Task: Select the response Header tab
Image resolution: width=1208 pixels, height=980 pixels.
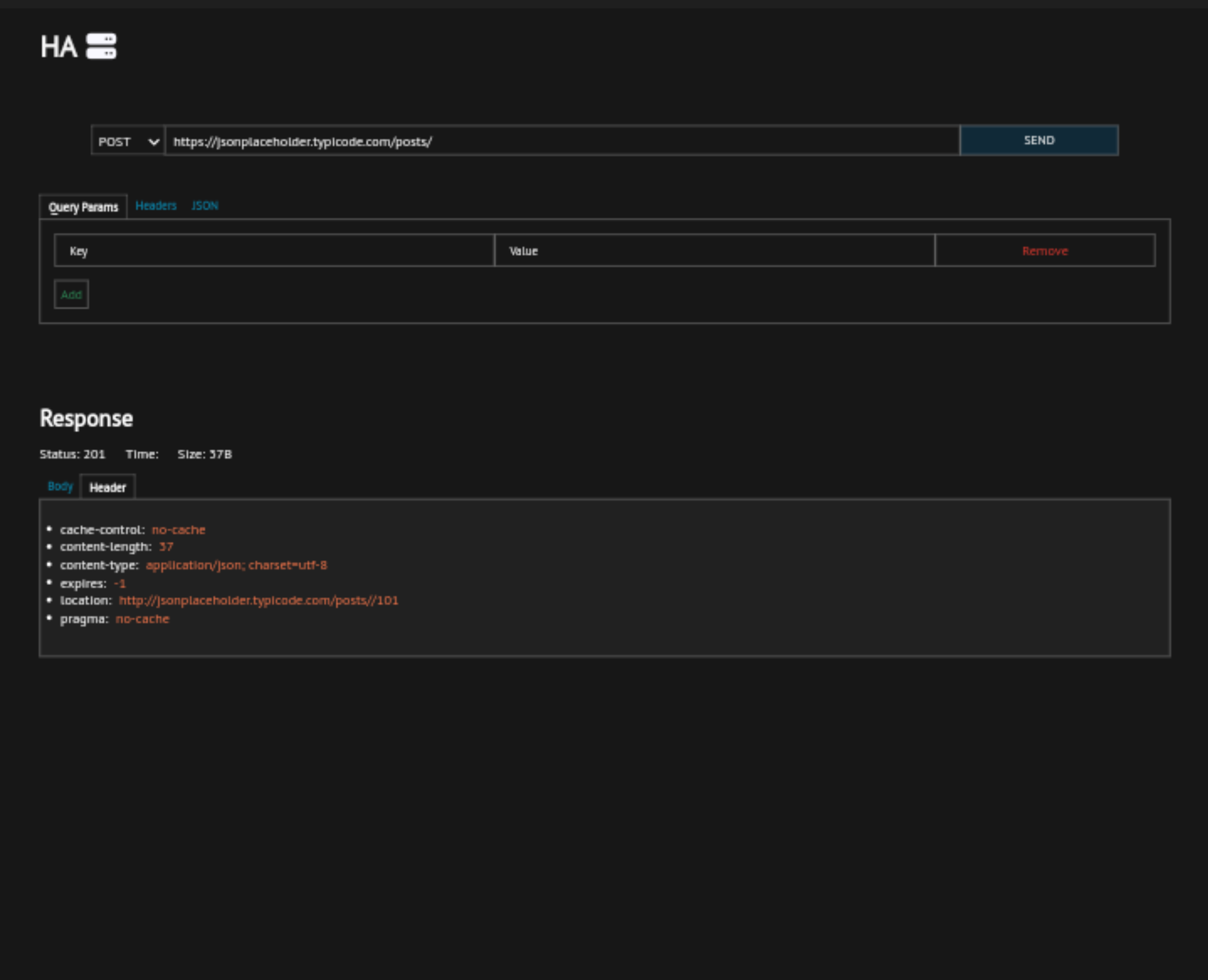Action: [x=108, y=488]
